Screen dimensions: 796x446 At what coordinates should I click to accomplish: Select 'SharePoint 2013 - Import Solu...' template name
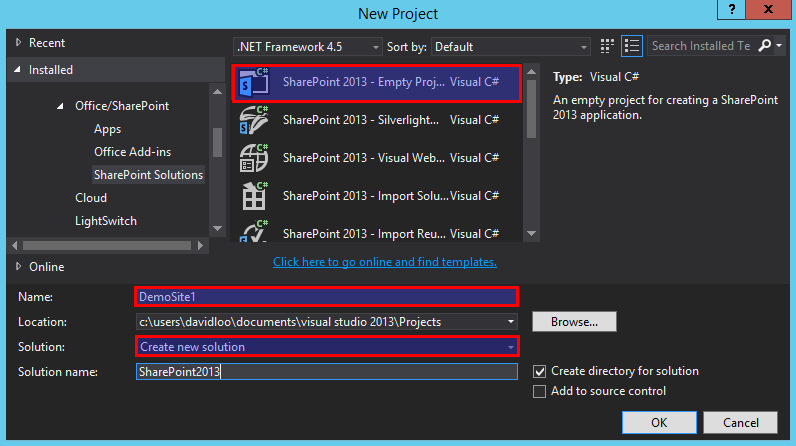pos(366,196)
